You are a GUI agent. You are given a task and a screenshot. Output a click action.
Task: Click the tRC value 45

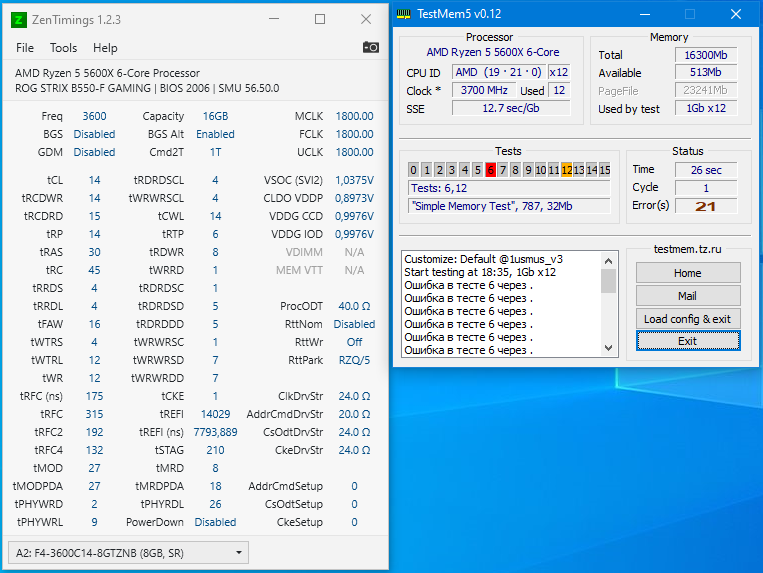(x=94, y=270)
